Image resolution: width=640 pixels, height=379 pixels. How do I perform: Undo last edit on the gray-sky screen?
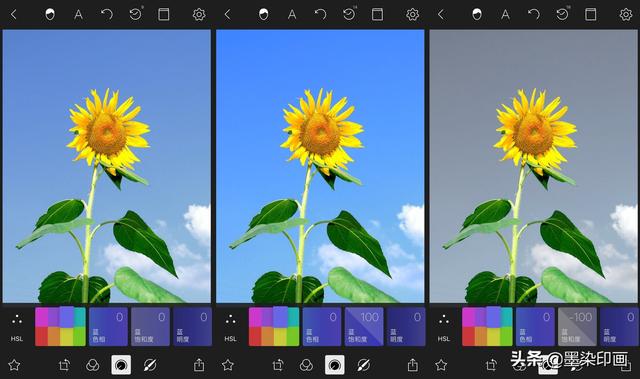534,15
